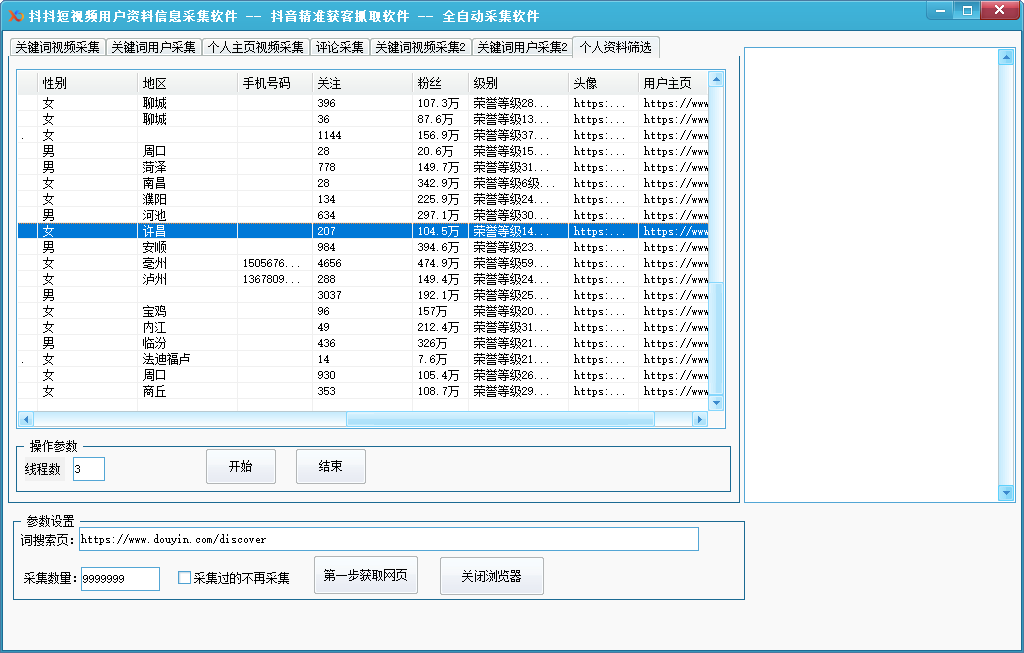Viewport: 1024px width, 653px height.
Task: Click right log panel scroll-up arrow
Action: click(1006, 57)
